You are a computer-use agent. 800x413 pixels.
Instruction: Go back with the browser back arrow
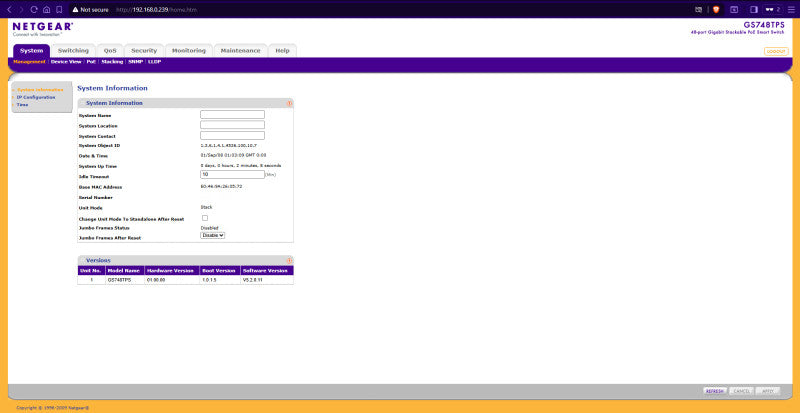click(x=9, y=9)
